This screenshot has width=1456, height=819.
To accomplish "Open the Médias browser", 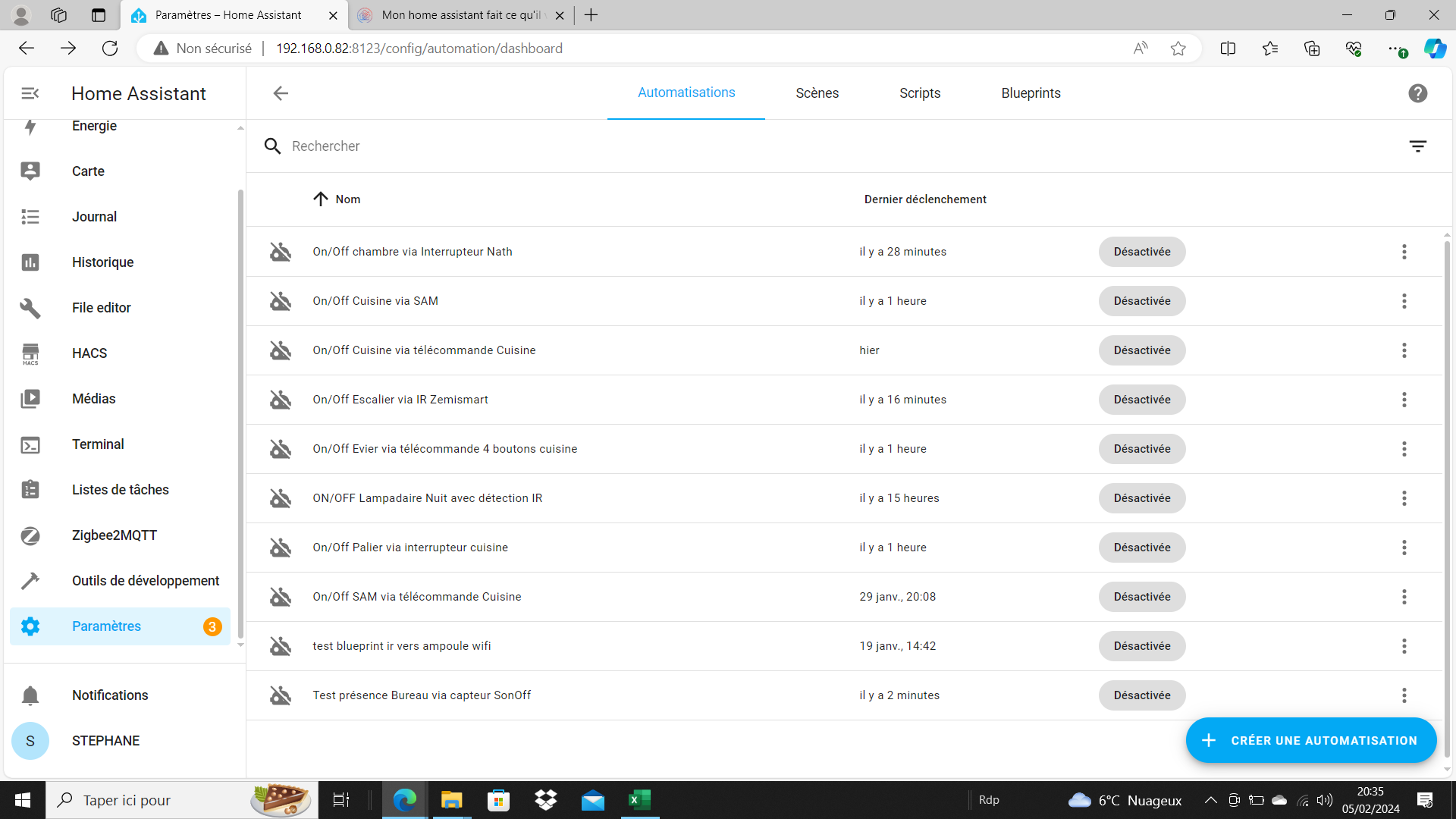I will 120,399.
